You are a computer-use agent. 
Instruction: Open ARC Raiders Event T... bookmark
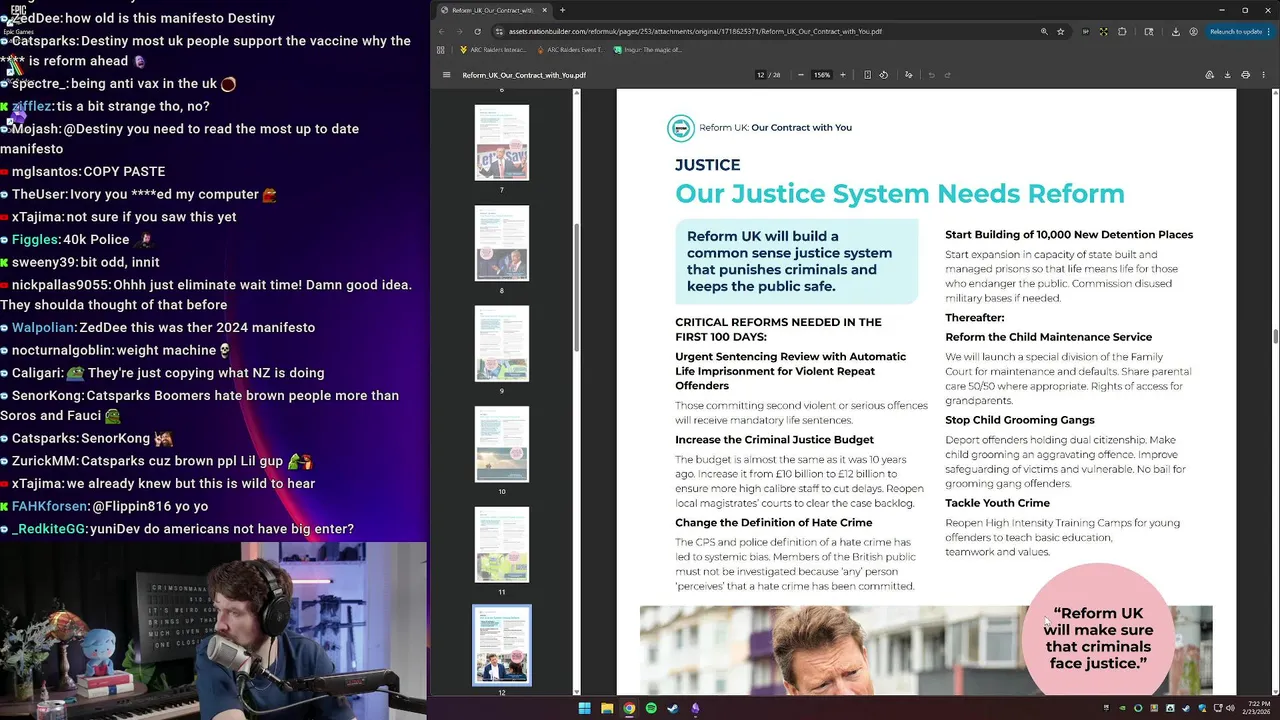(570, 49)
